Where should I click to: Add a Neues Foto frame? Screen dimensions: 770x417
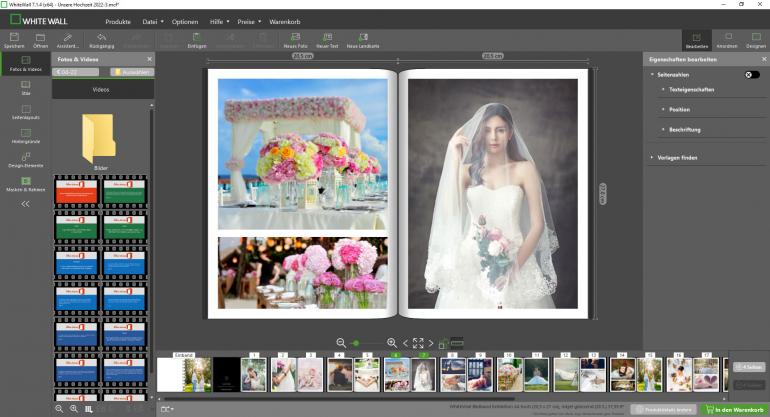point(295,40)
